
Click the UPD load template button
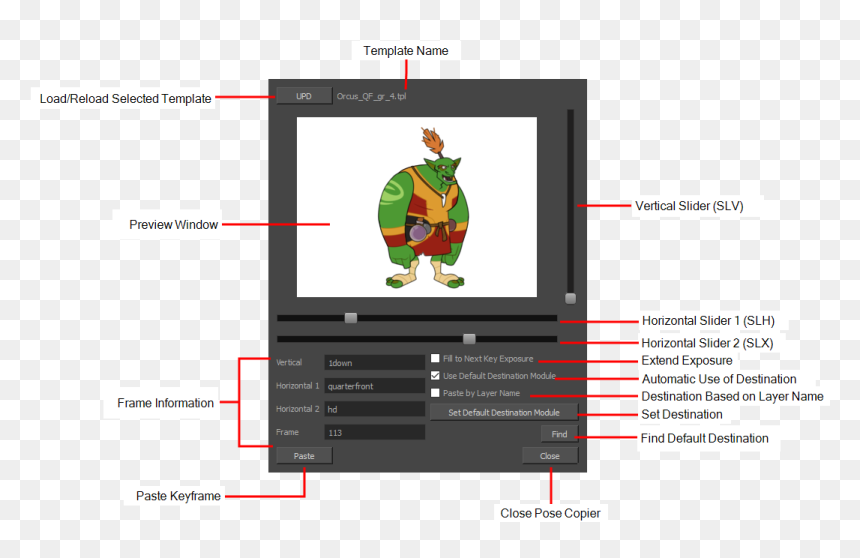(304, 96)
